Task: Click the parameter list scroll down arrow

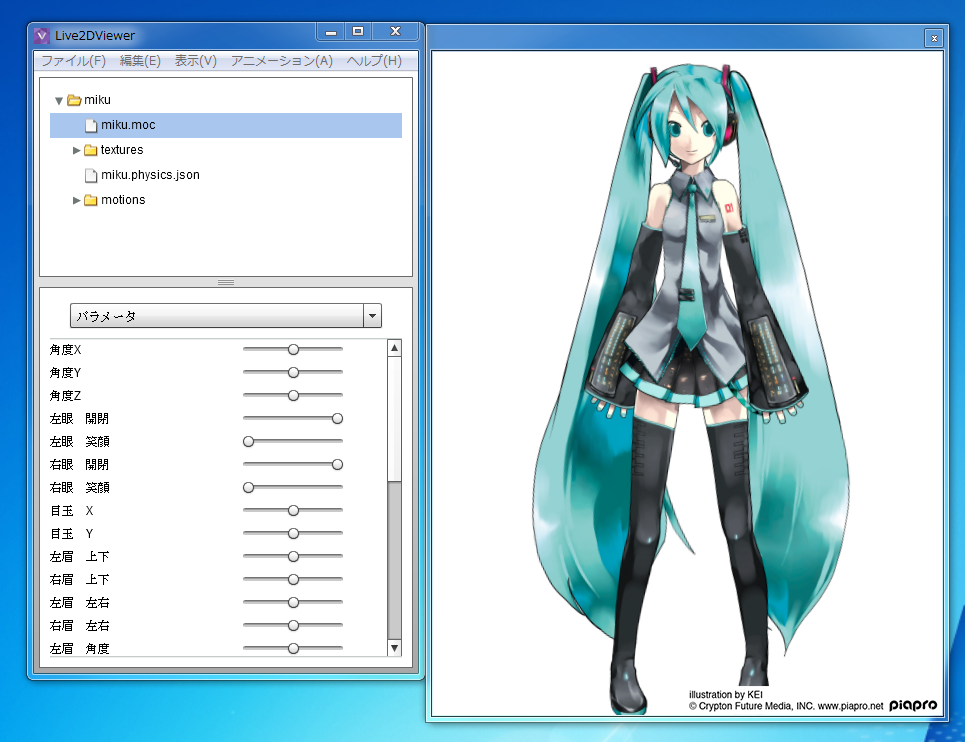Action: (394, 648)
